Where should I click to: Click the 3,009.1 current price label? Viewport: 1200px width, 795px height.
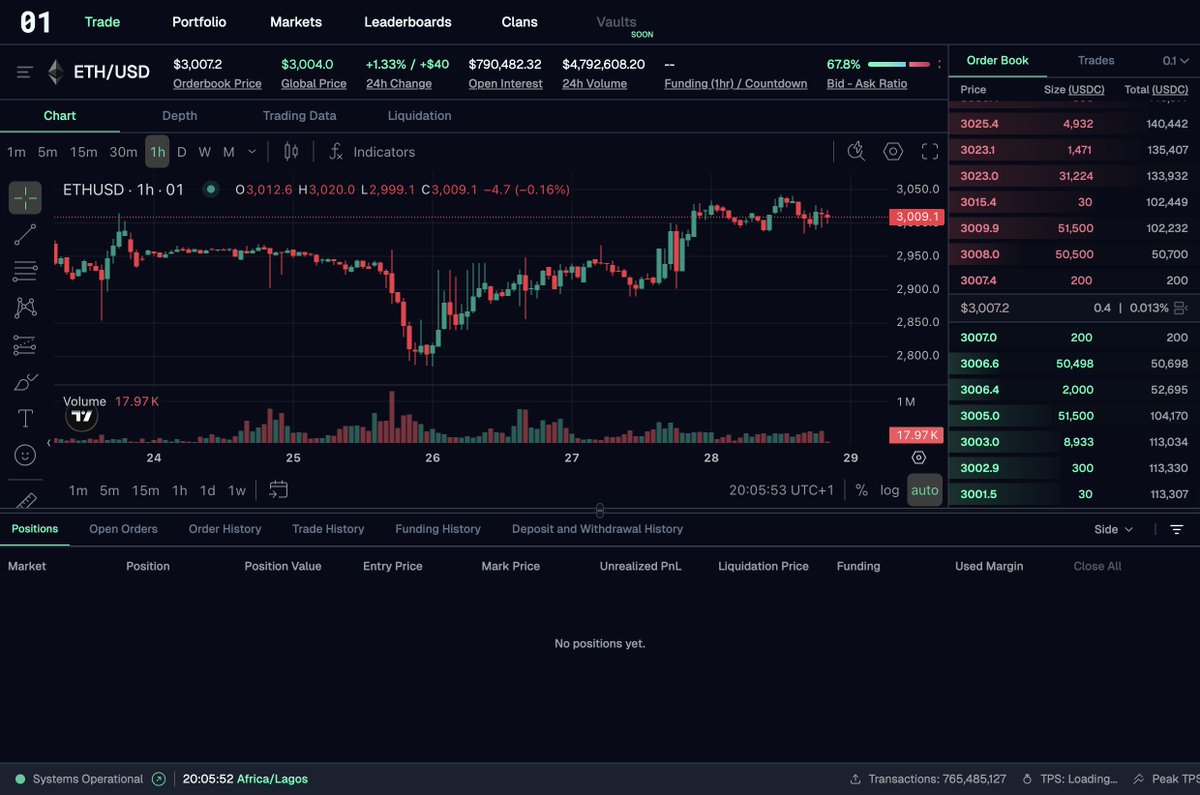[x=916, y=216]
